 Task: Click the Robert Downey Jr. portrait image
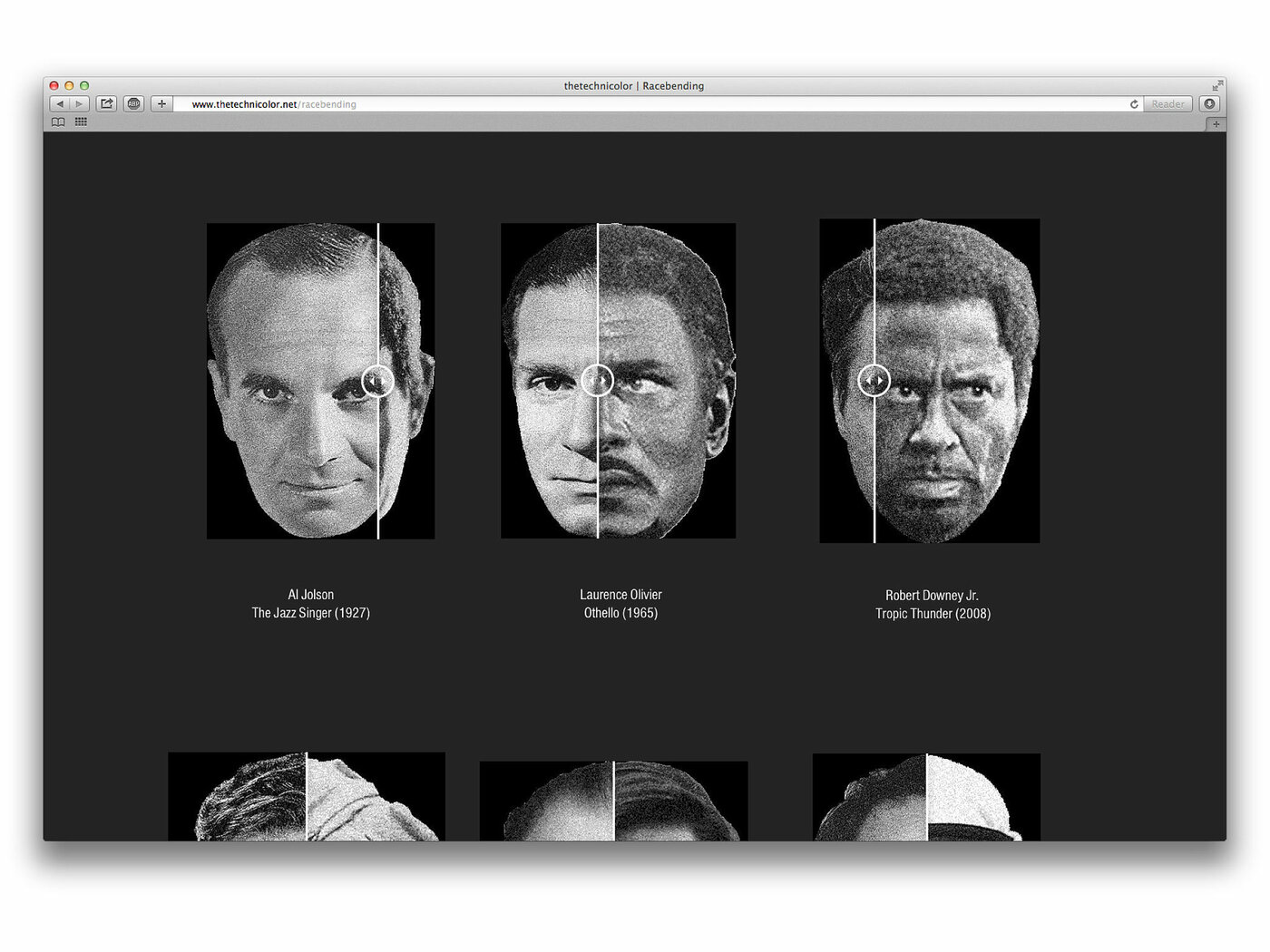coord(930,381)
